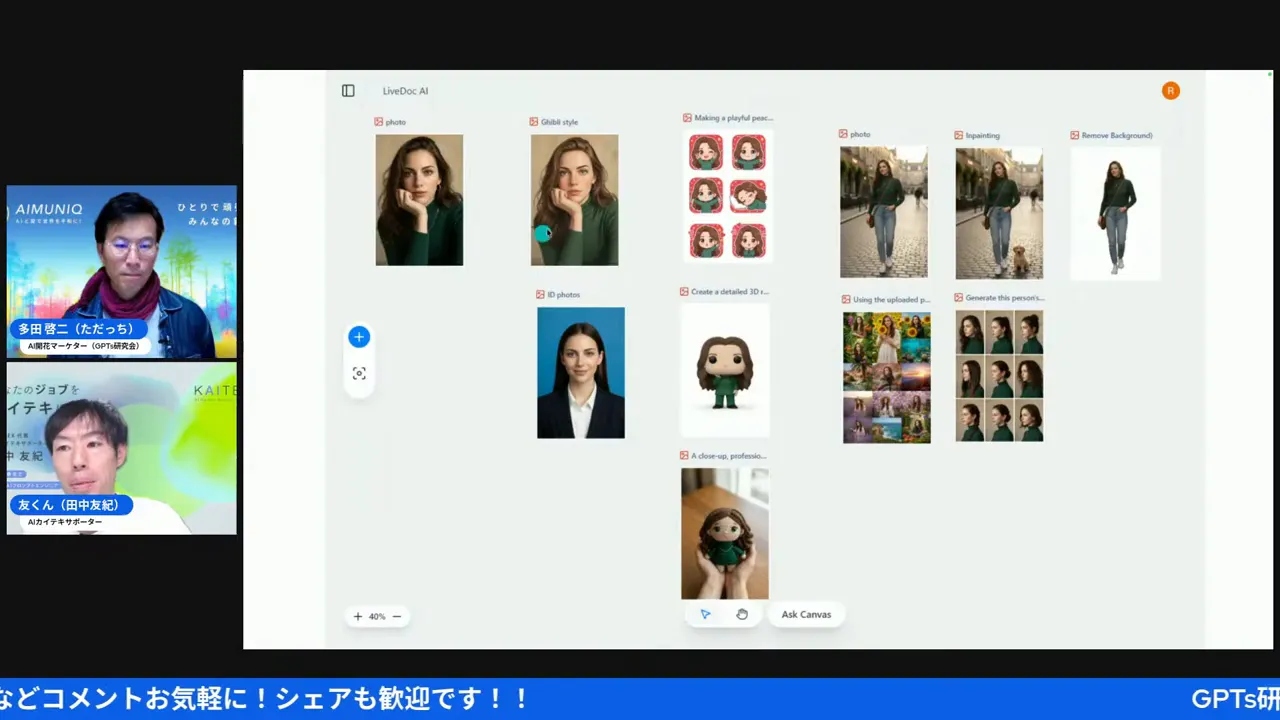The image size is (1280, 720).
Task: Collapse the sidebar using the panel icon
Action: pyautogui.click(x=348, y=90)
